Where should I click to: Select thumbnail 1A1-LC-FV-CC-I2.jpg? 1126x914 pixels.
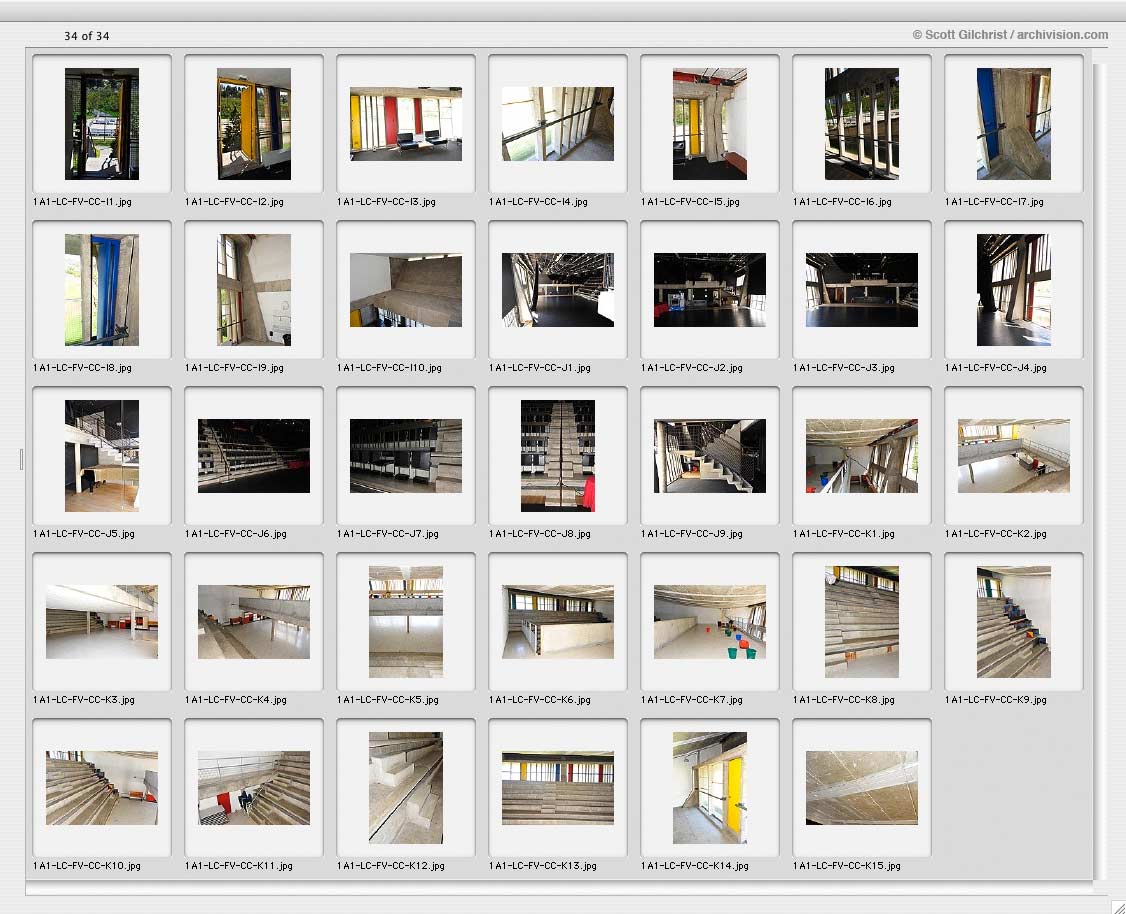pos(254,123)
